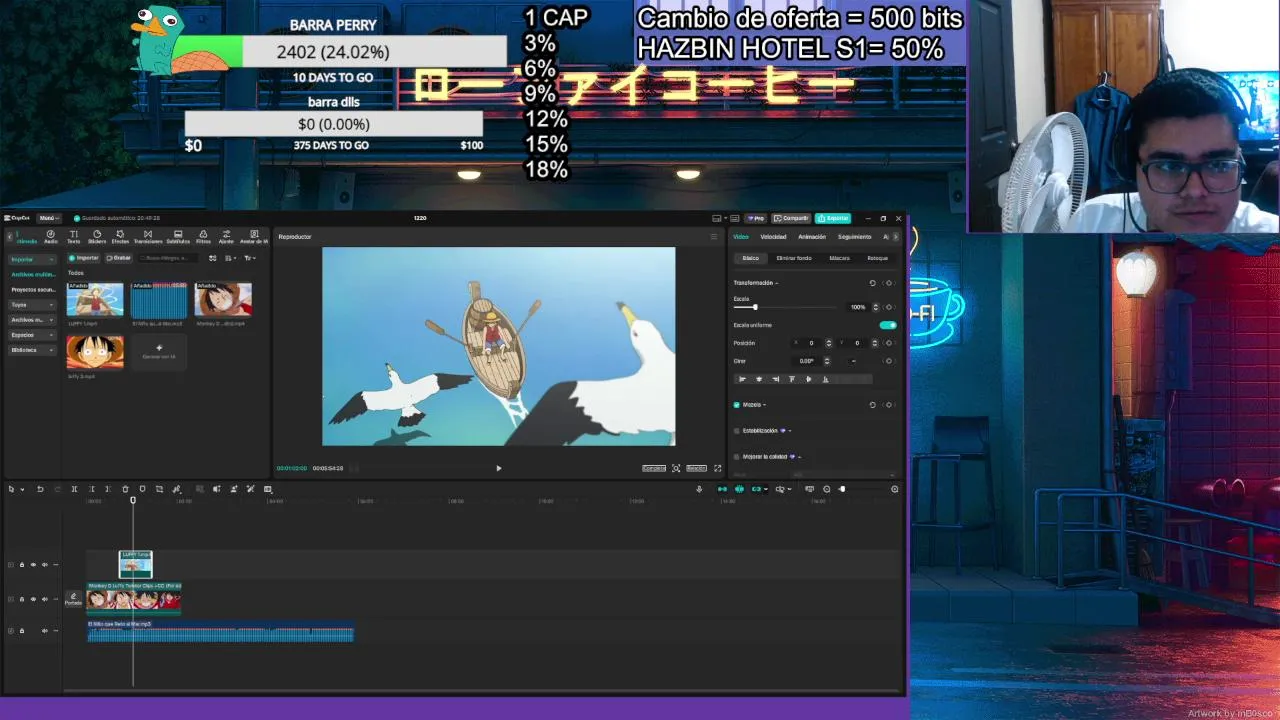Click the timeline zoom slider handle
1280x720 pixels.
[x=842, y=489]
